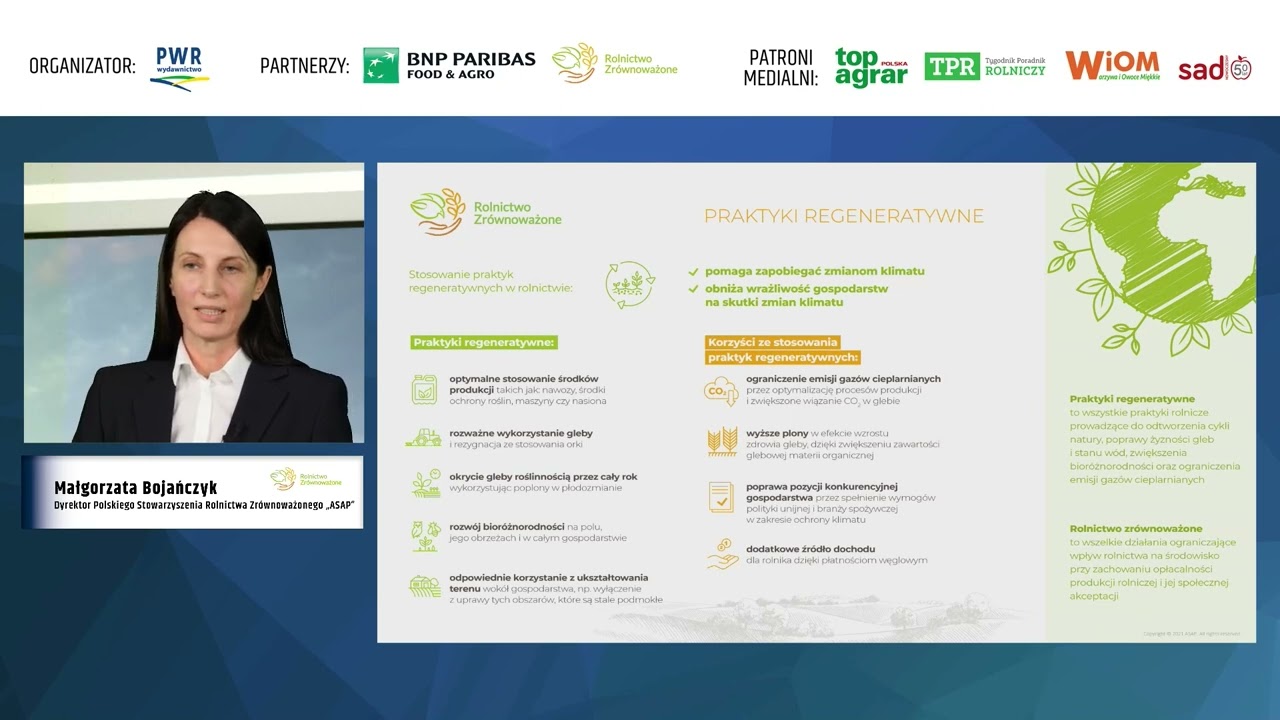Click the text rozwój bioróżnorodności

tap(507, 526)
